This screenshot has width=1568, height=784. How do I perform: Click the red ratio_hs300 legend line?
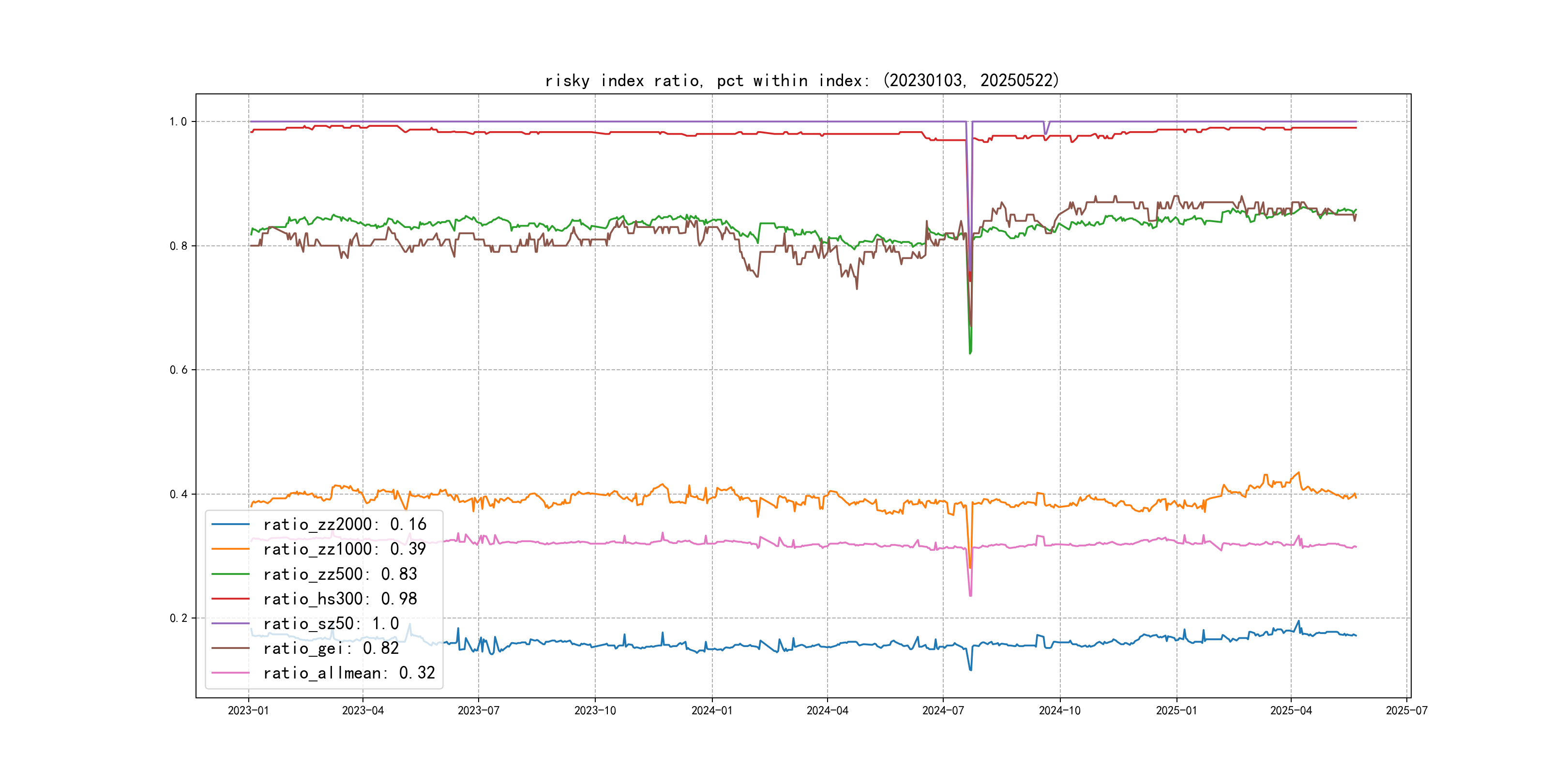230,599
